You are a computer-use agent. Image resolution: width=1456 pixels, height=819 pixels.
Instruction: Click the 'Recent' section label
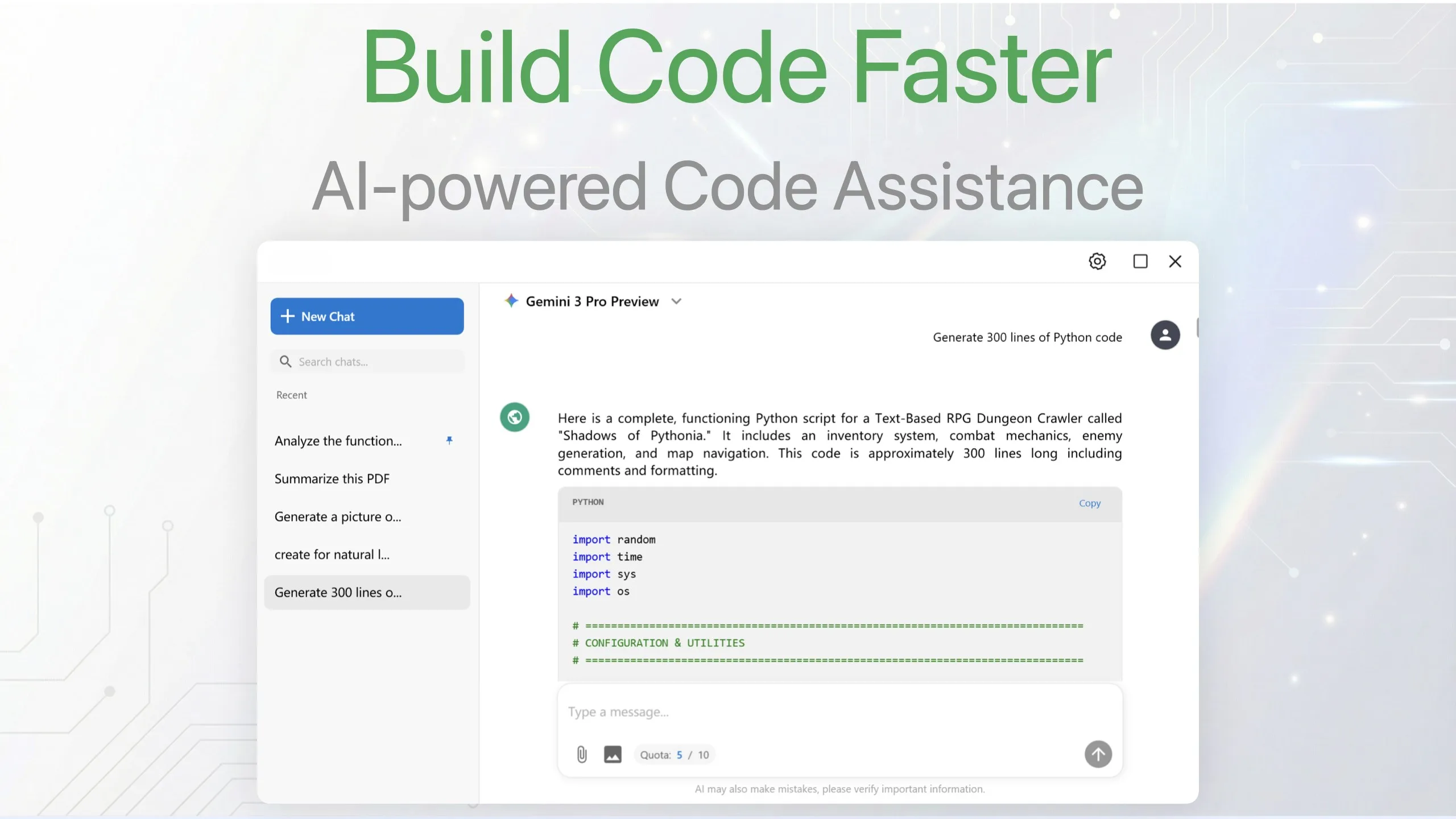(291, 395)
